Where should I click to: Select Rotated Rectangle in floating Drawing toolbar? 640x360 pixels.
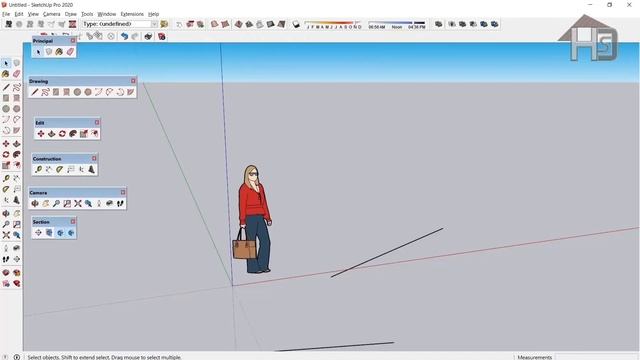pyautogui.click(x=67, y=92)
